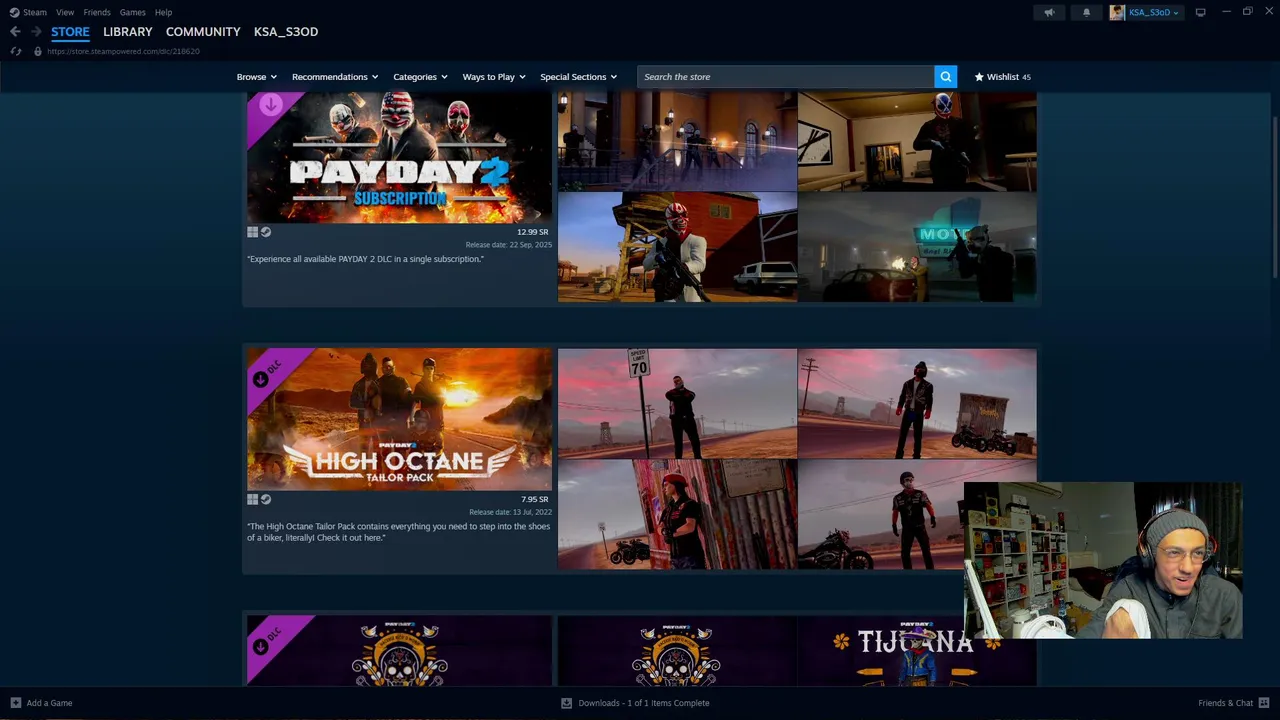
Task: Open the High Octane biker beside trailer screenshot
Action: [917, 403]
